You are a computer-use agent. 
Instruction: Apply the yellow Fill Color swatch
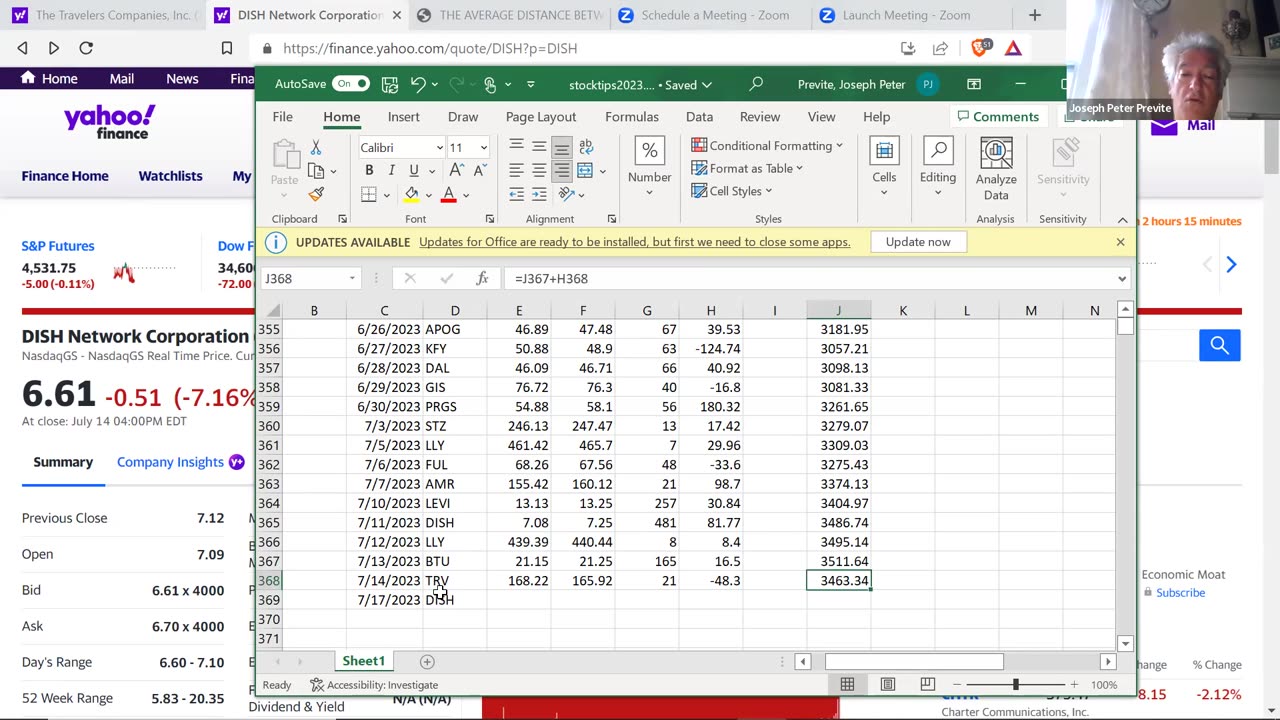[x=411, y=195]
